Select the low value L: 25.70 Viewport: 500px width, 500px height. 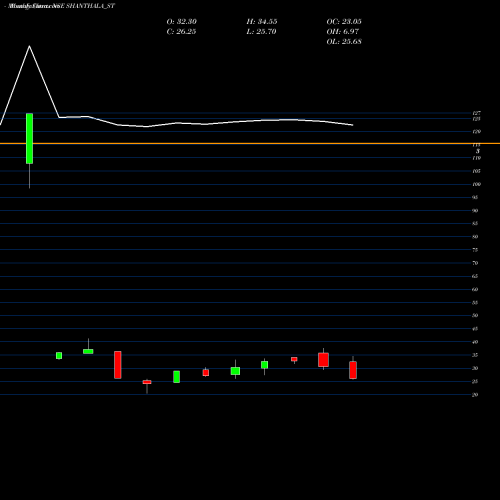pos(261,32)
